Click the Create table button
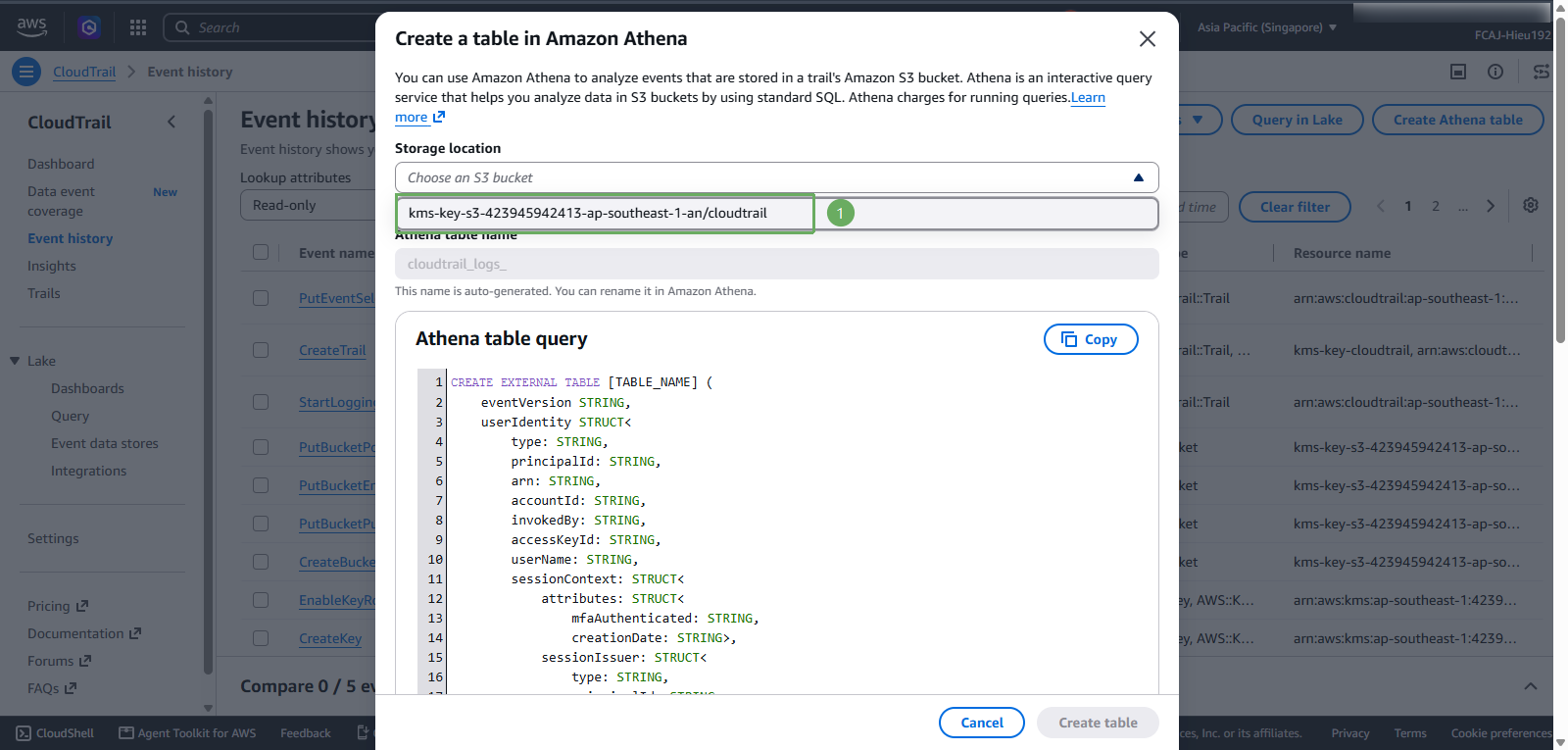The width and height of the screenshot is (1568, 750). click(x=1098, y=723)
